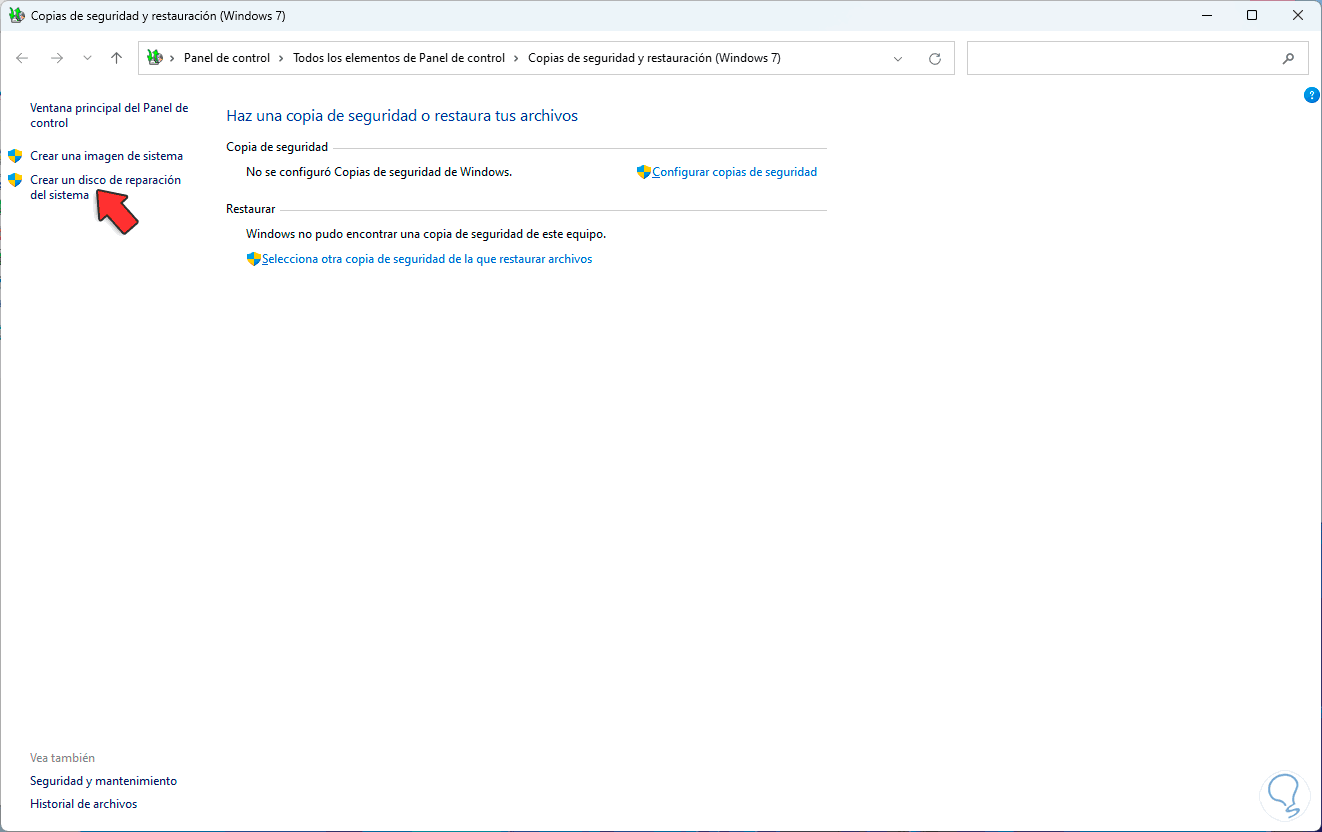Click the "Vea también" label
The image size is (1322, 832).
tap(63, 758)
